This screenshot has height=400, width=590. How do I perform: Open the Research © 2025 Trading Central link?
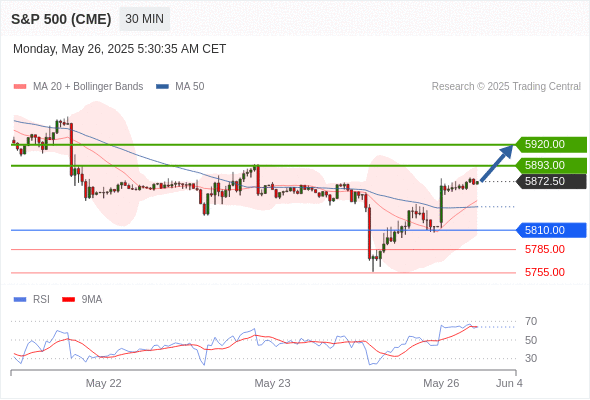click(506, 87)
